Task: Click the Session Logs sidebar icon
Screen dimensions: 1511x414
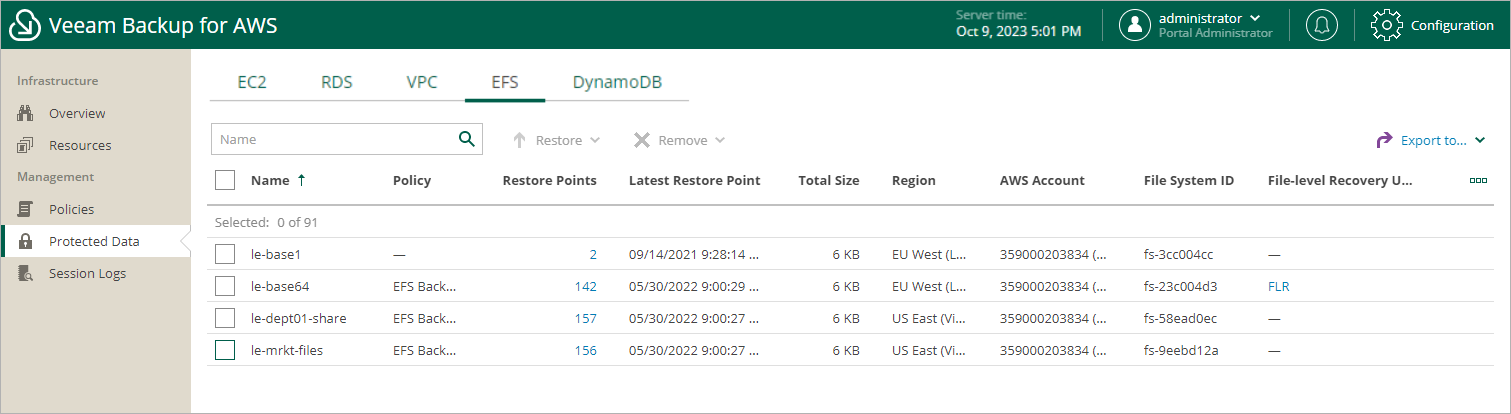Action: [26, 273]
